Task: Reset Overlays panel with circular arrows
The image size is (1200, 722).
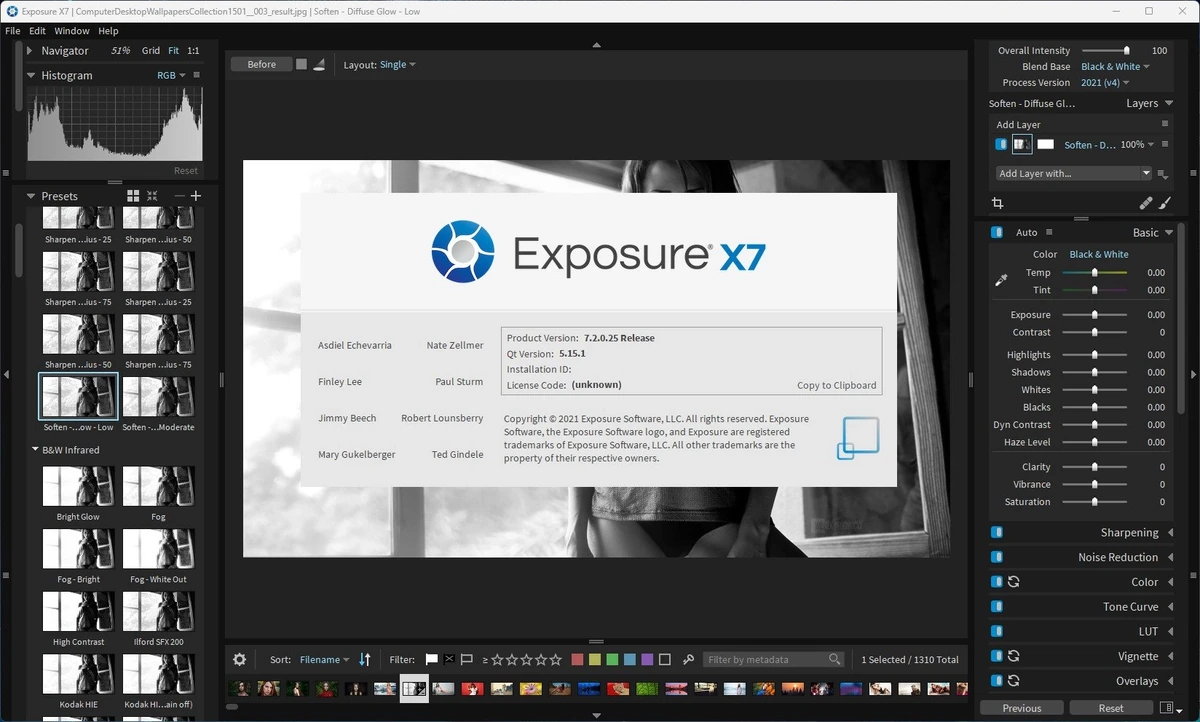Action: (x=1013, y=681)
